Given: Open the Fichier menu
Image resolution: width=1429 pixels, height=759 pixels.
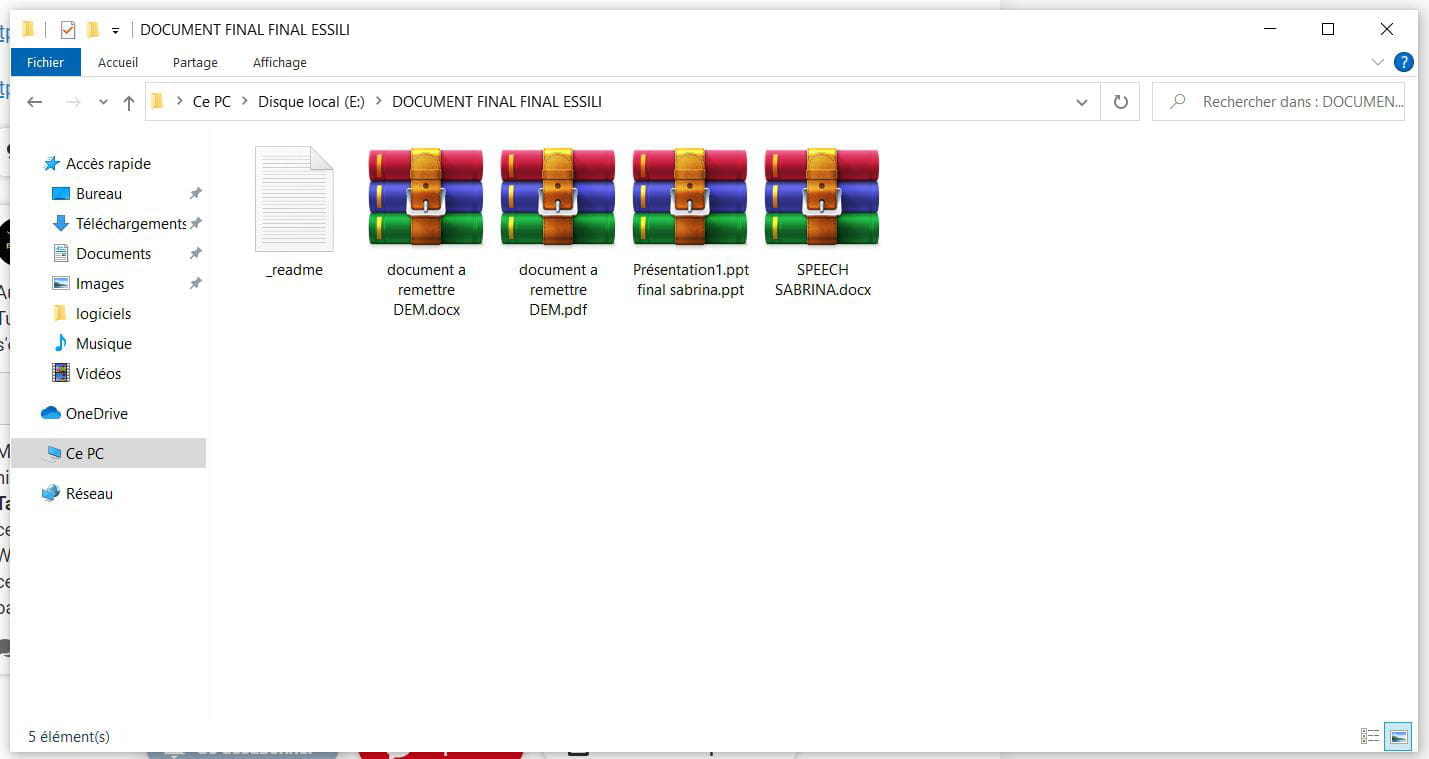Looking at the screenshot, I should tap(45, 62).
